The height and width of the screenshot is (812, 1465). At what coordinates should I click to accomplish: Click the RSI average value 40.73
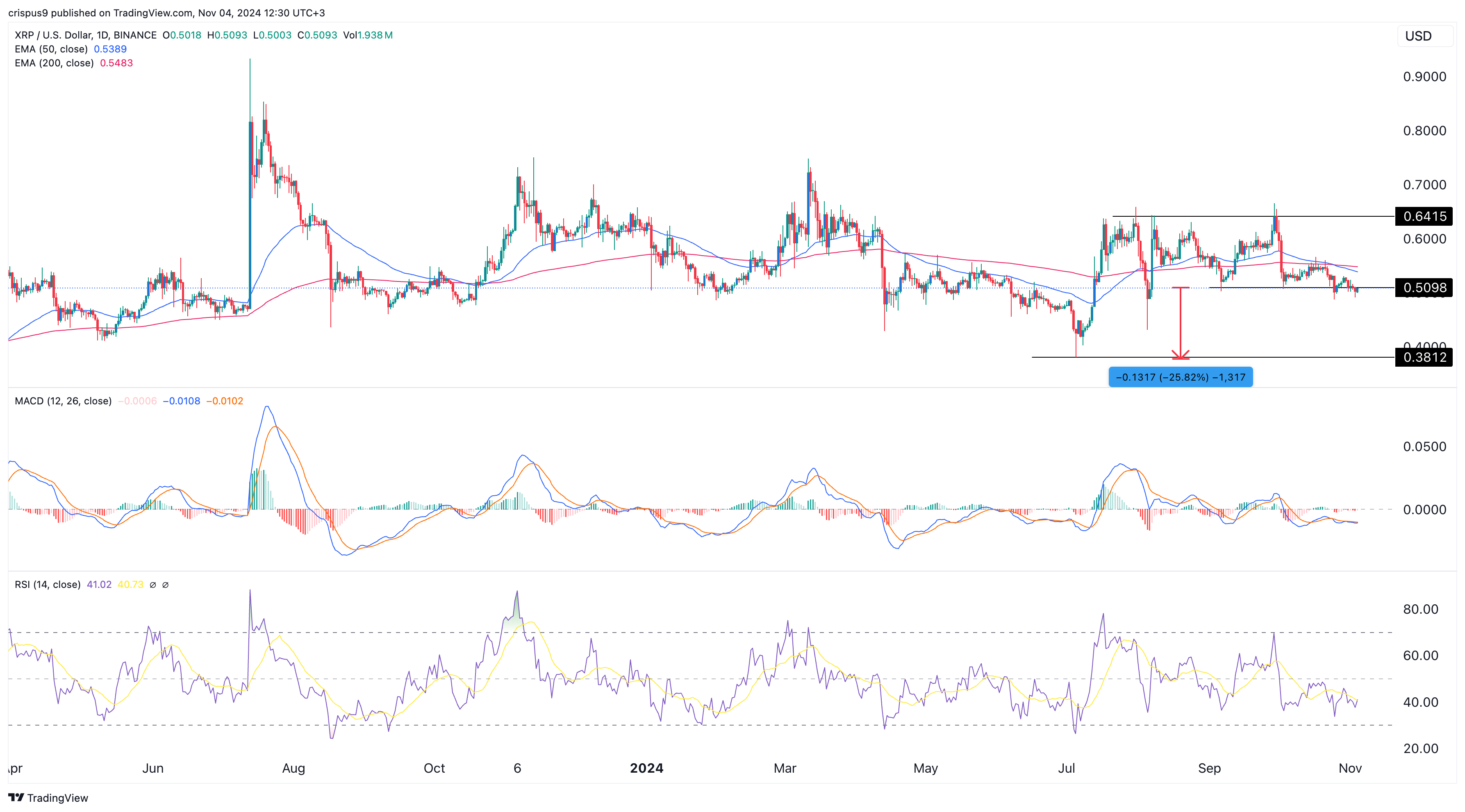click(x=130, y=585)
